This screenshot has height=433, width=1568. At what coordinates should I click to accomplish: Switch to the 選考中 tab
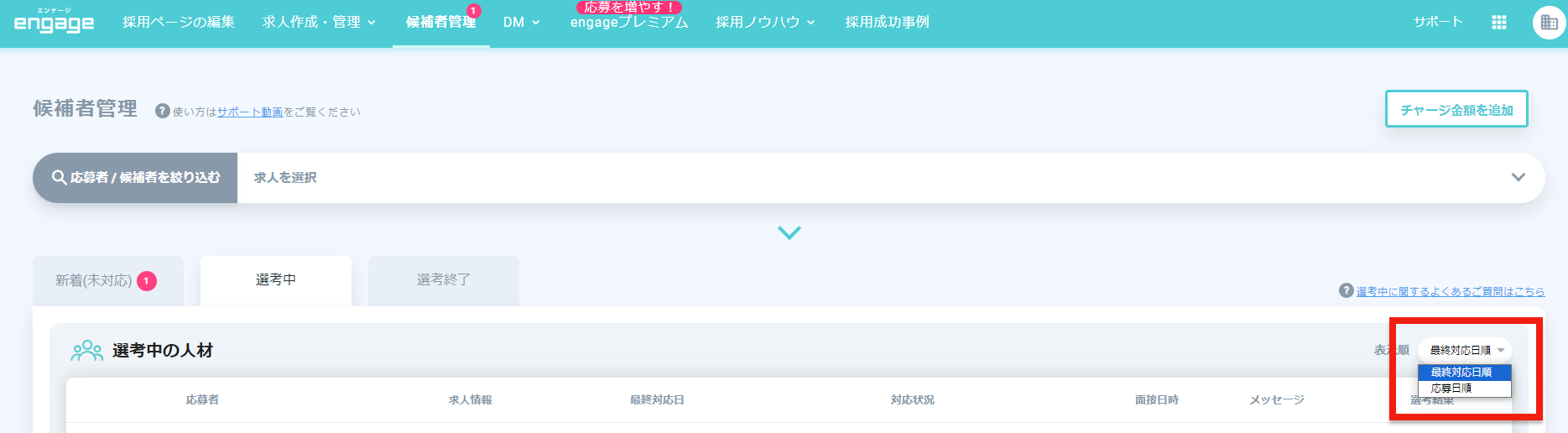point(276,280)
